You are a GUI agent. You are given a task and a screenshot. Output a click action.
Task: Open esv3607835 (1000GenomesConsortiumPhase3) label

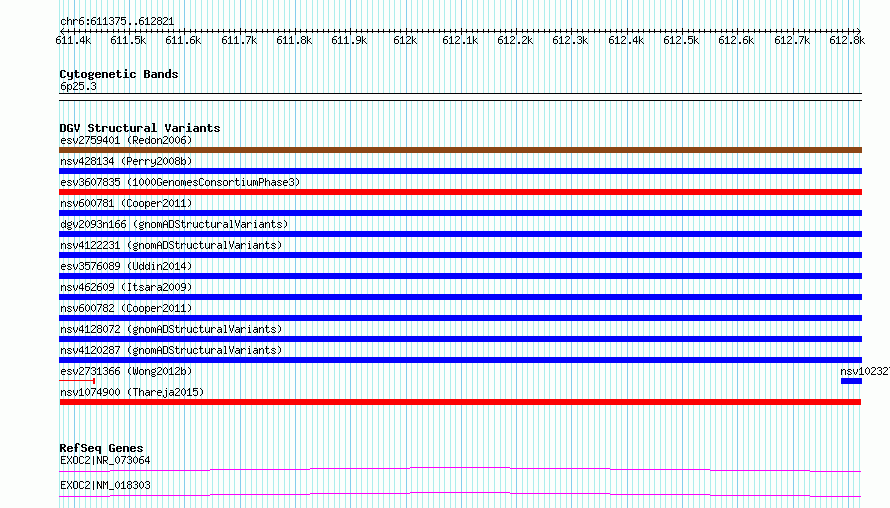pos(180,182)
